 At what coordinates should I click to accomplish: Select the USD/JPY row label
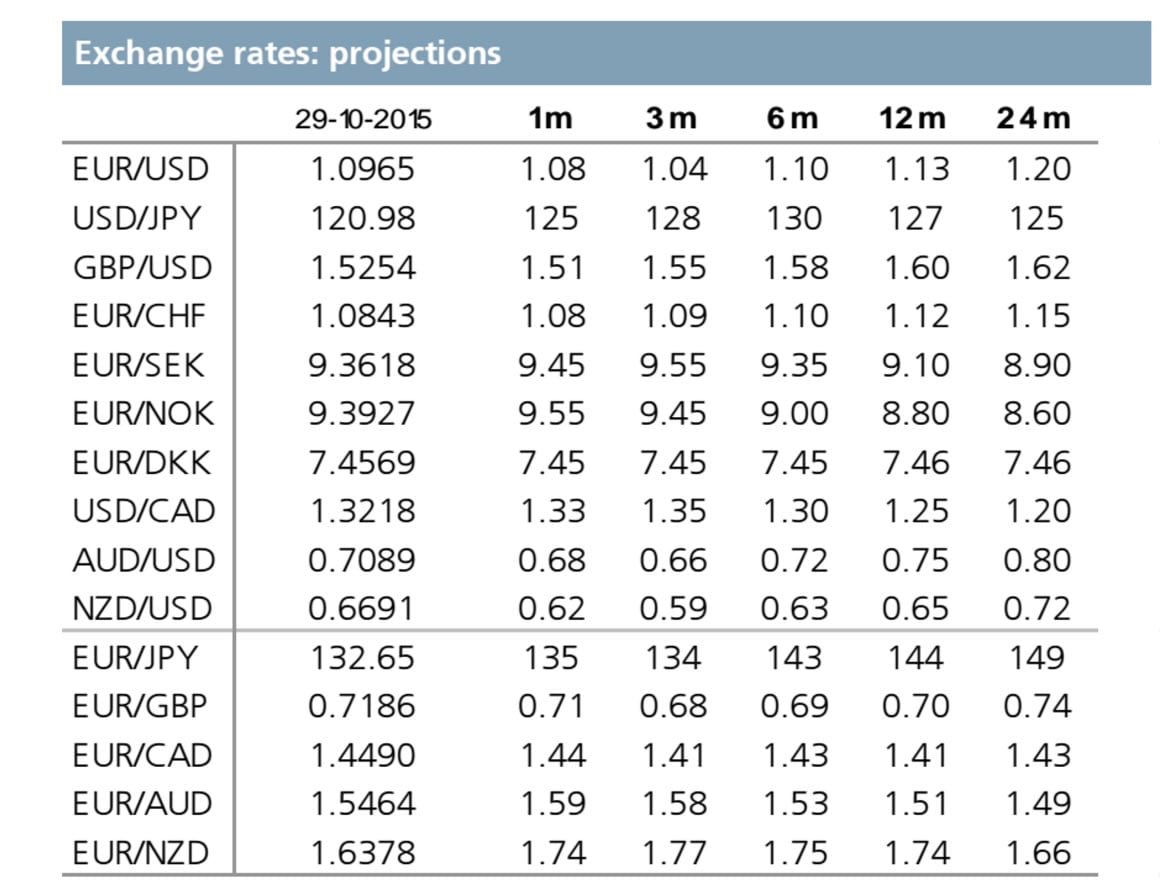pos(140,218)
